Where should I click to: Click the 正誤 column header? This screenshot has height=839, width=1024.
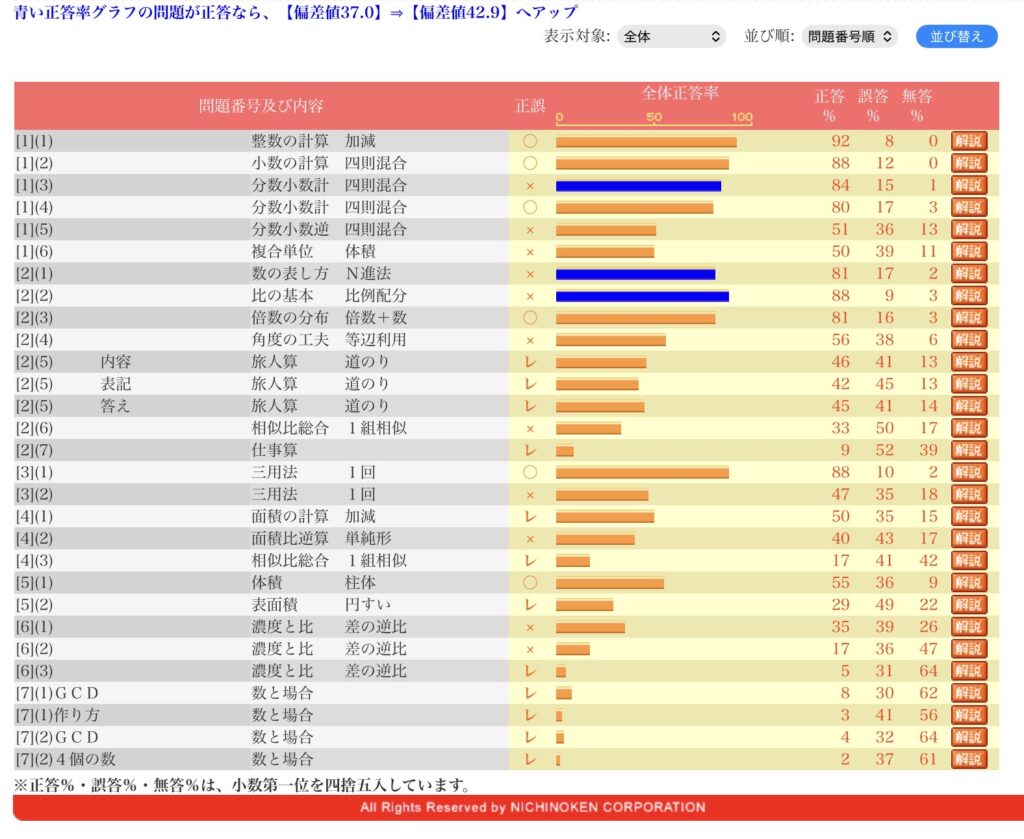click(530, 105)
